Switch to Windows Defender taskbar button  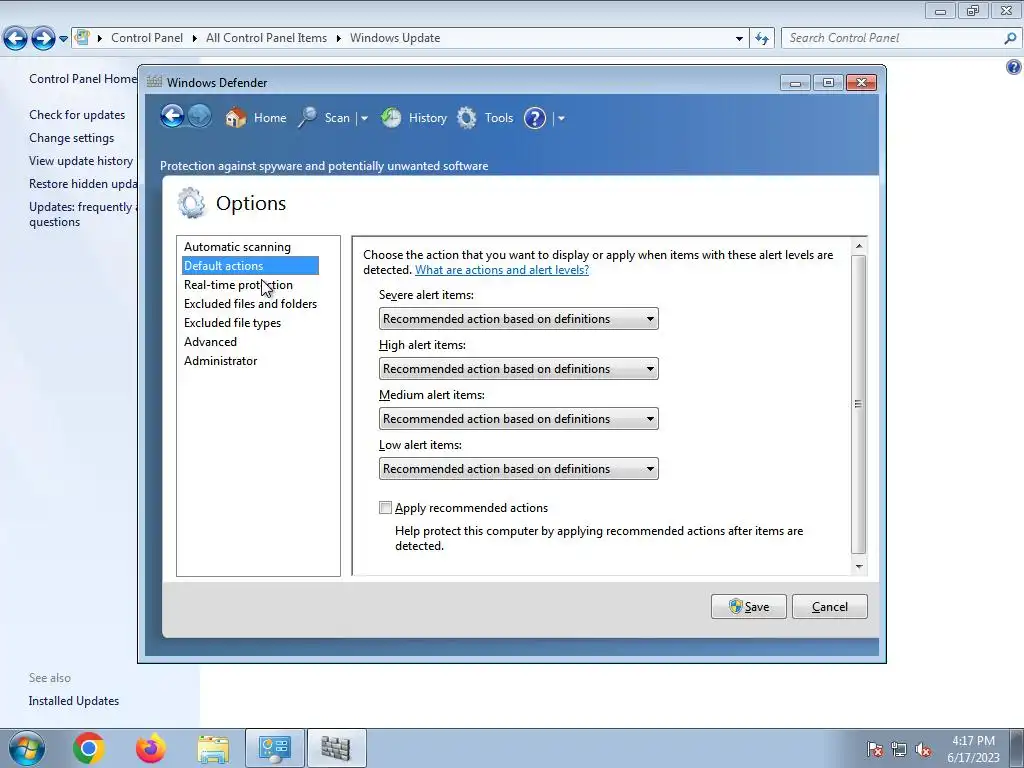point(337,748)
